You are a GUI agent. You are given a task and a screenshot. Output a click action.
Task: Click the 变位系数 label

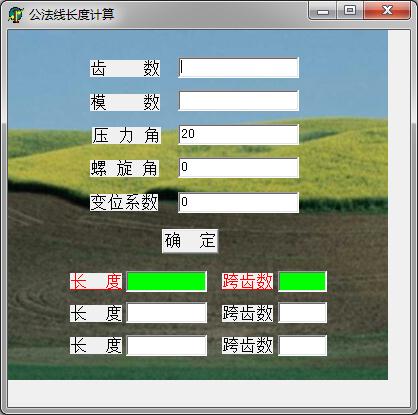(x=124, y=202)
